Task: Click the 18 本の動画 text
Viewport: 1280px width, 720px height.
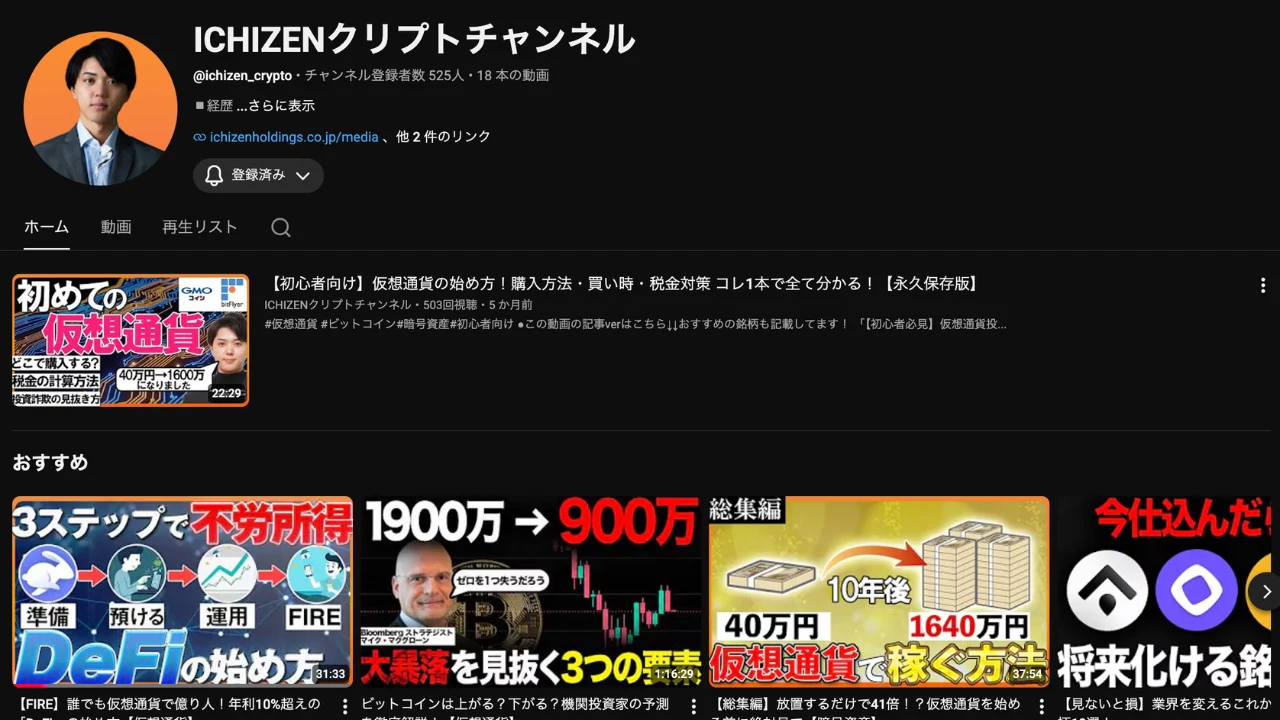Action: pos(513,76)
